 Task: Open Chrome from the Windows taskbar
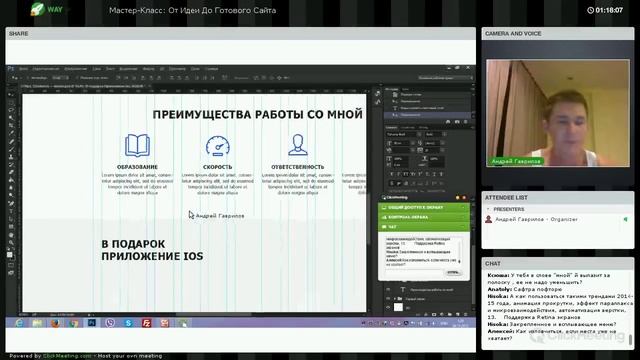tap(73, 323)
